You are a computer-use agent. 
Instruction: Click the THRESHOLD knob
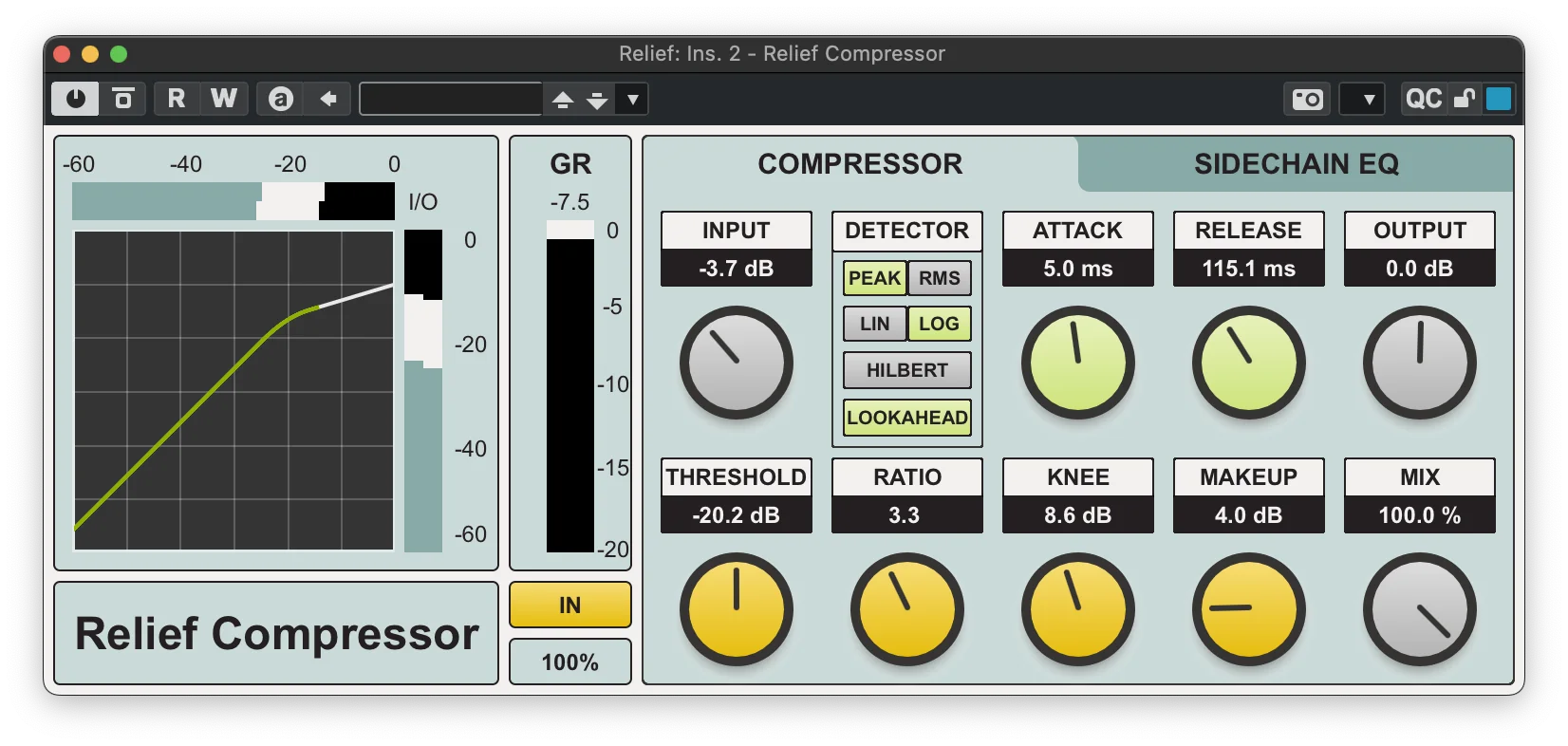tap(737, 609)
